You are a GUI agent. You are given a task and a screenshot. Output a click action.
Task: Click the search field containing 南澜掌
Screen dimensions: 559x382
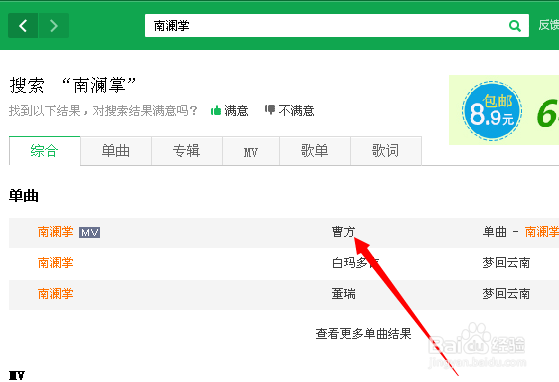(x=337, y=26)
